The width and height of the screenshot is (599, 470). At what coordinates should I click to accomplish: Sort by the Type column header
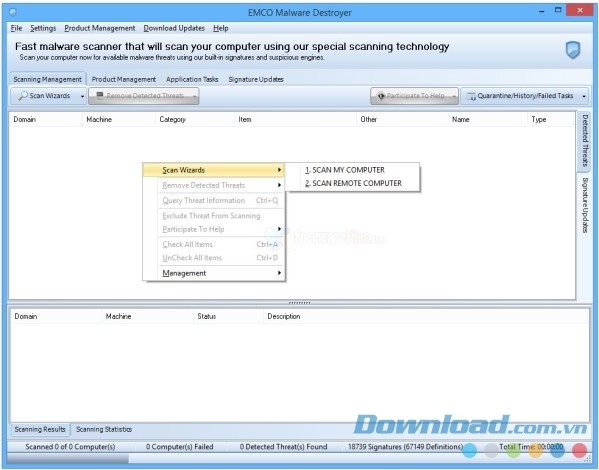(550, 119)
